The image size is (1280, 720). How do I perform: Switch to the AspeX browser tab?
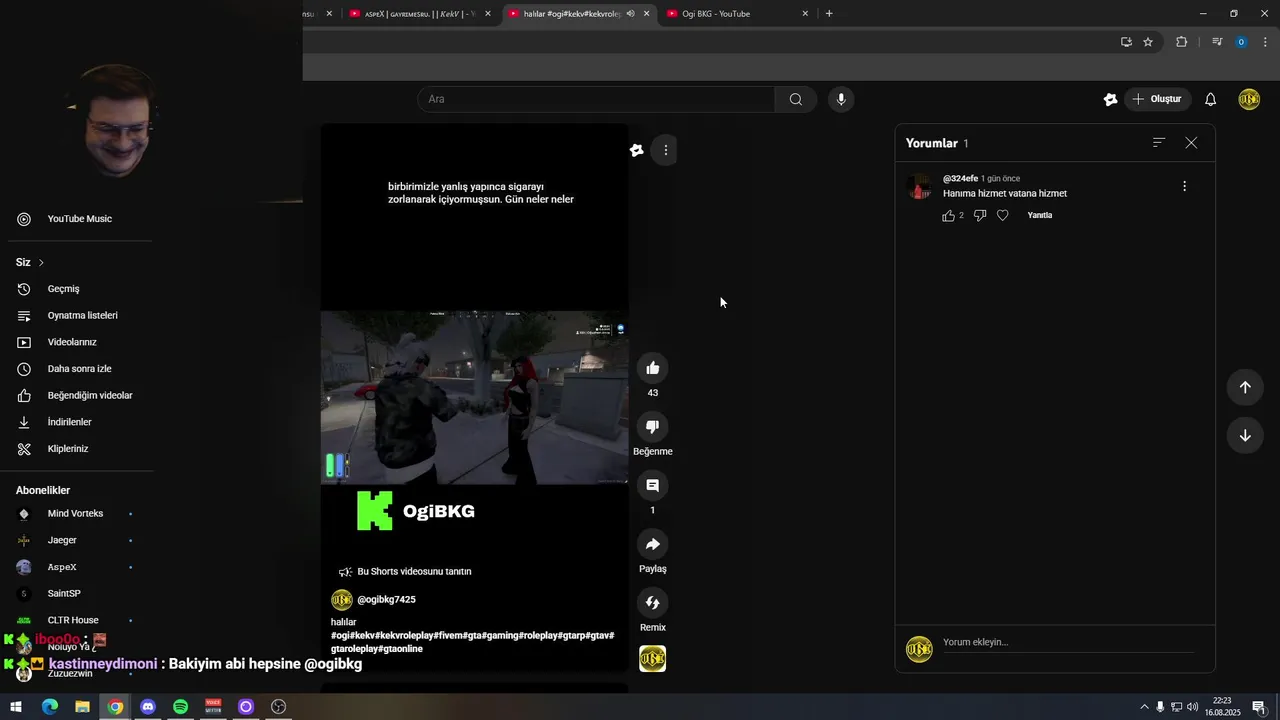coord(418,14)
